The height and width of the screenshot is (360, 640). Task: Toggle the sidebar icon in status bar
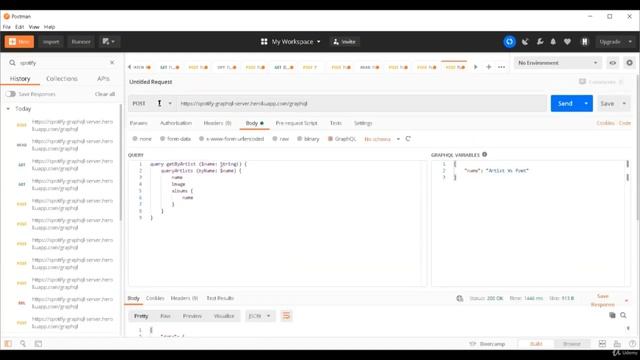click(8, 344)
